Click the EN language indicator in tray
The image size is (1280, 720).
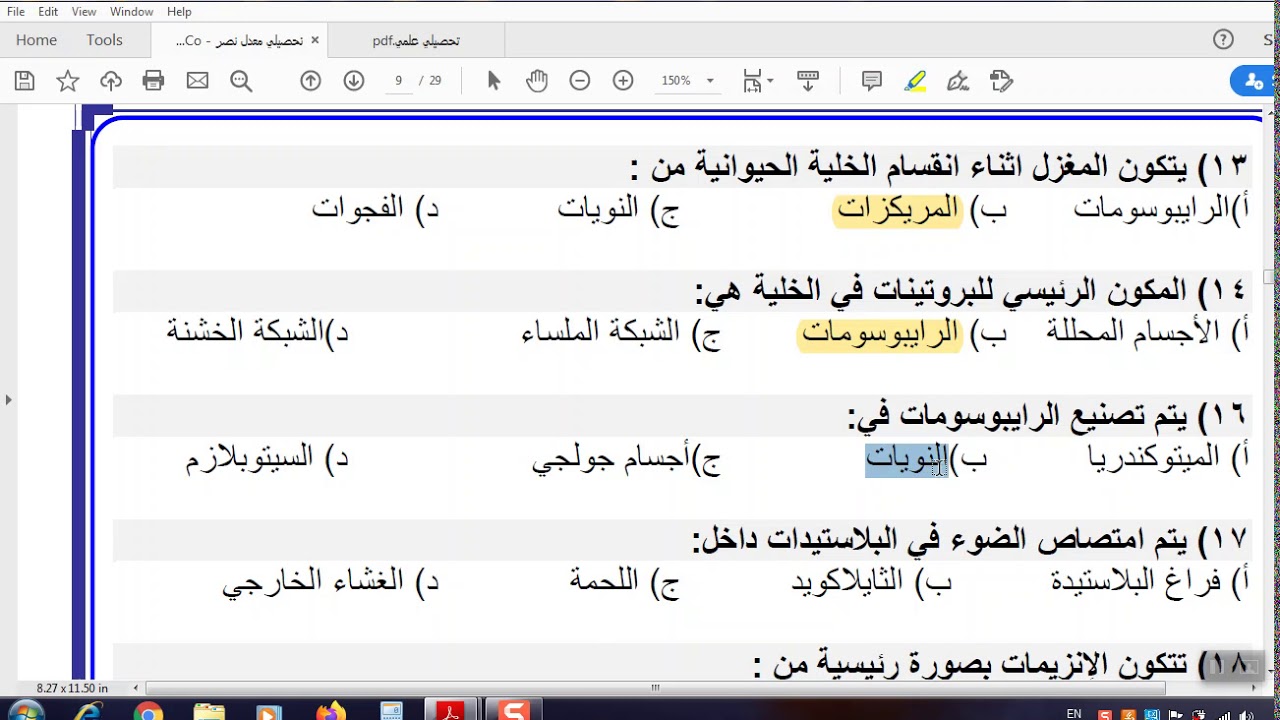1074,713
